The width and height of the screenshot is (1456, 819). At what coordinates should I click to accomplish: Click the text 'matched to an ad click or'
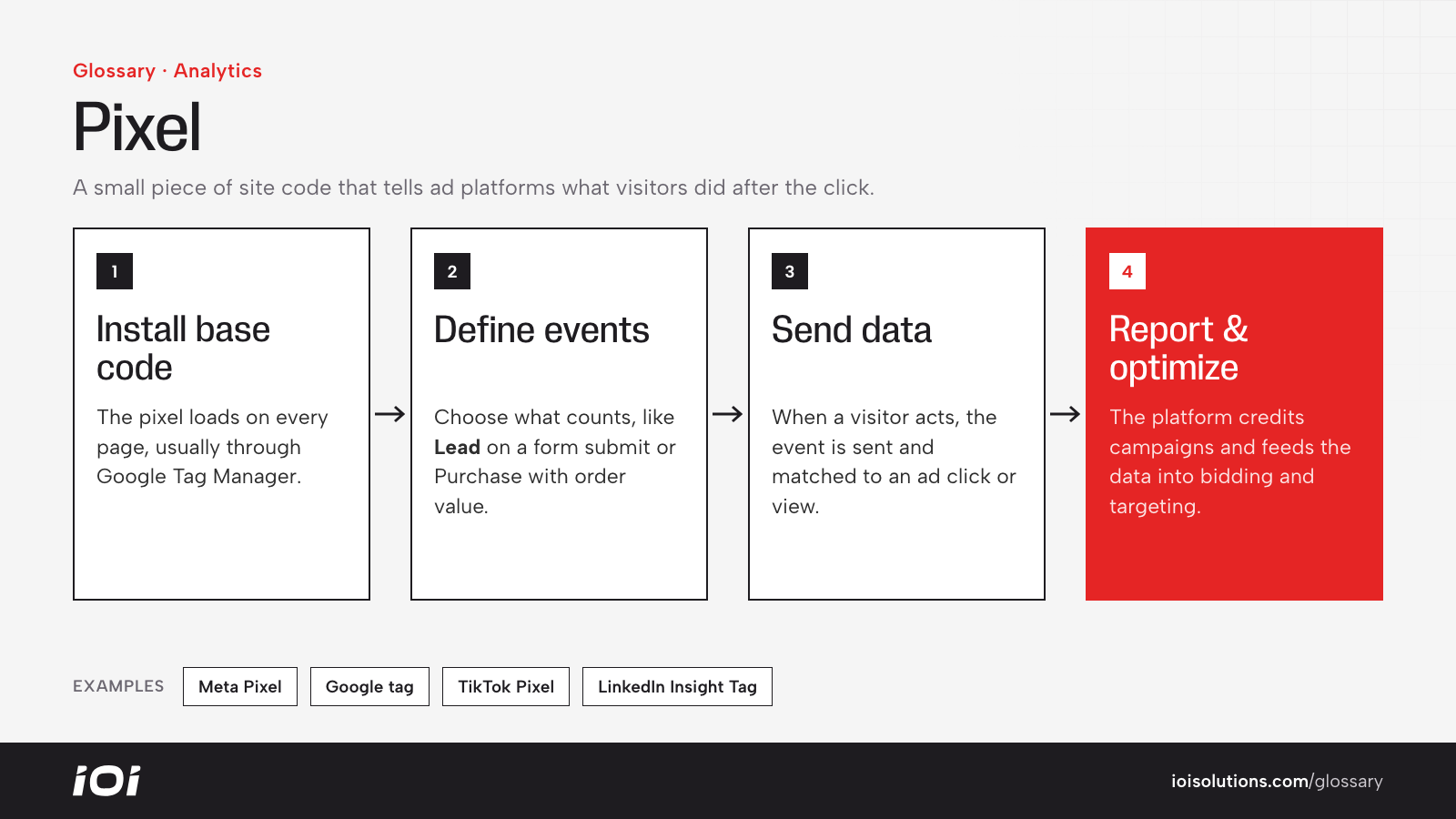point(894,477)
